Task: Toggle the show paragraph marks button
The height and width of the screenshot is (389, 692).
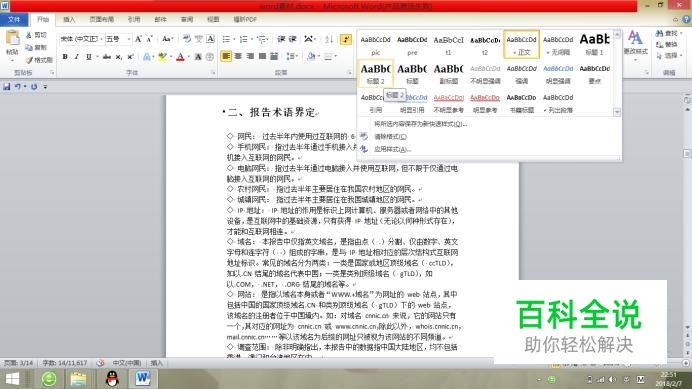Action: pos(346,39)
